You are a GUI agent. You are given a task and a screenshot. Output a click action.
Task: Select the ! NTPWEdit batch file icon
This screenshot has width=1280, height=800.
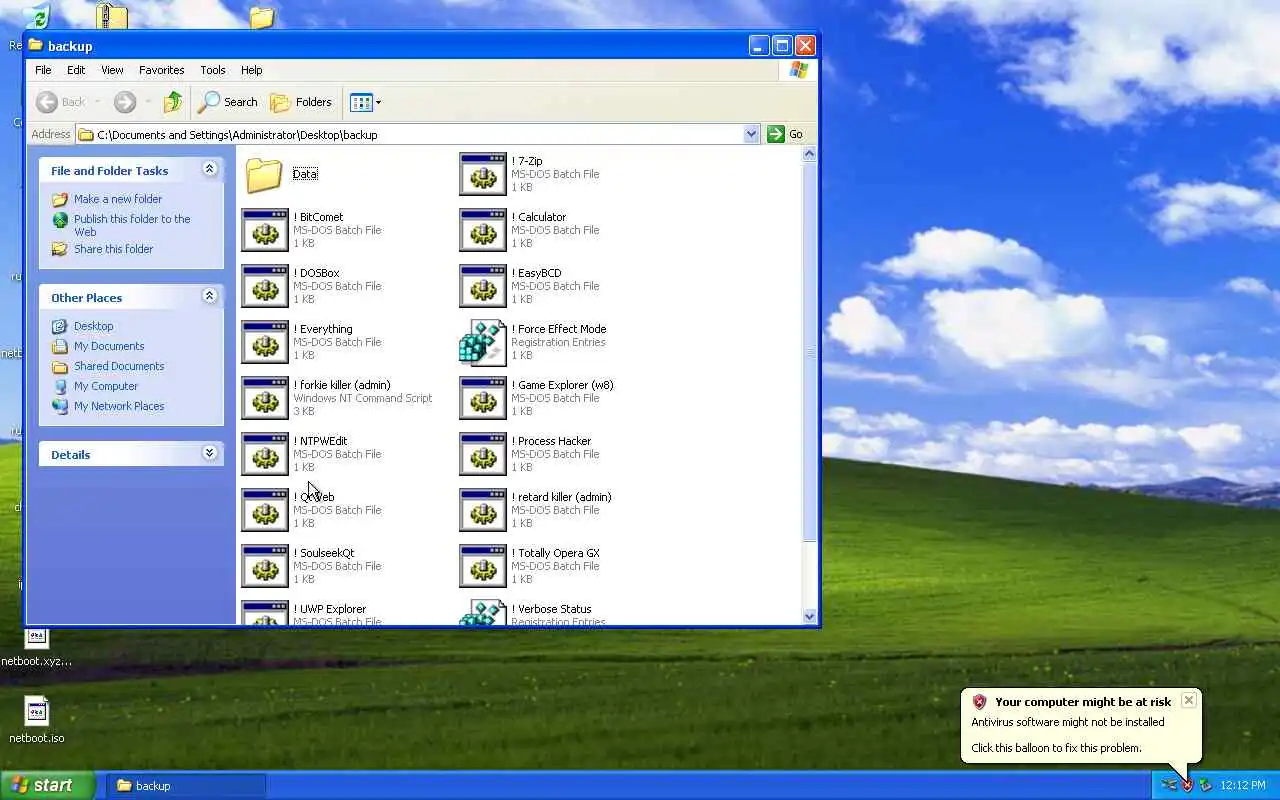pos(265,454)
